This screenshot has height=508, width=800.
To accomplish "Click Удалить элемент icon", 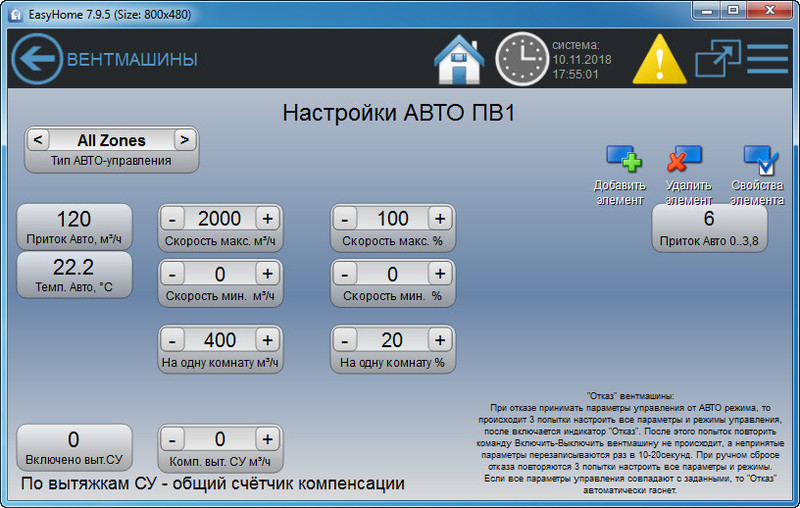I will tap(686, 160).
